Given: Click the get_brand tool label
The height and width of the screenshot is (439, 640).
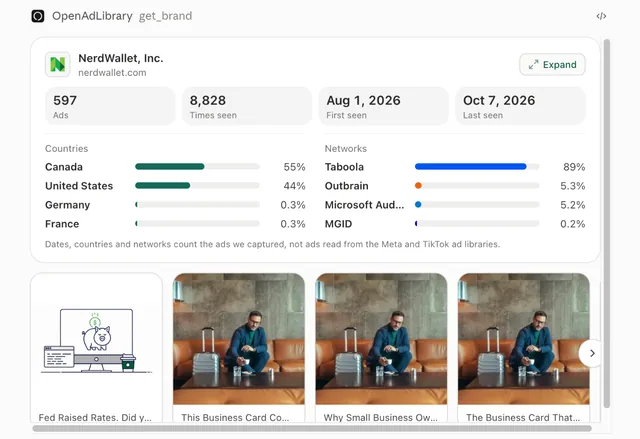Looking at the screenshot, I should (165, 16).
